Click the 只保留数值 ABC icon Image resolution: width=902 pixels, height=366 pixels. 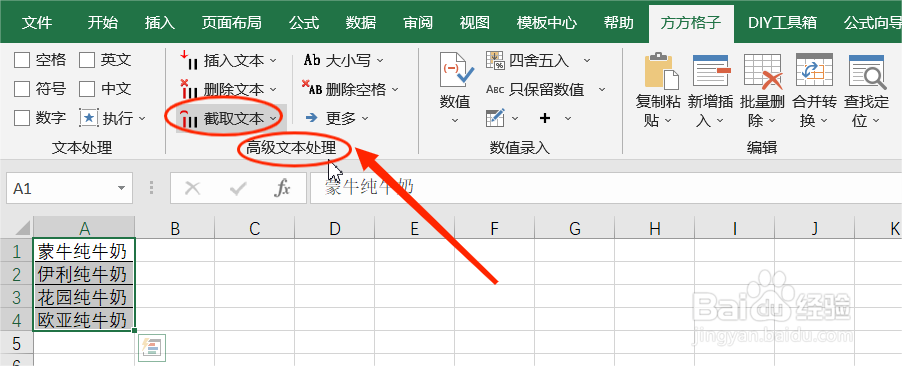pos(495,89)
